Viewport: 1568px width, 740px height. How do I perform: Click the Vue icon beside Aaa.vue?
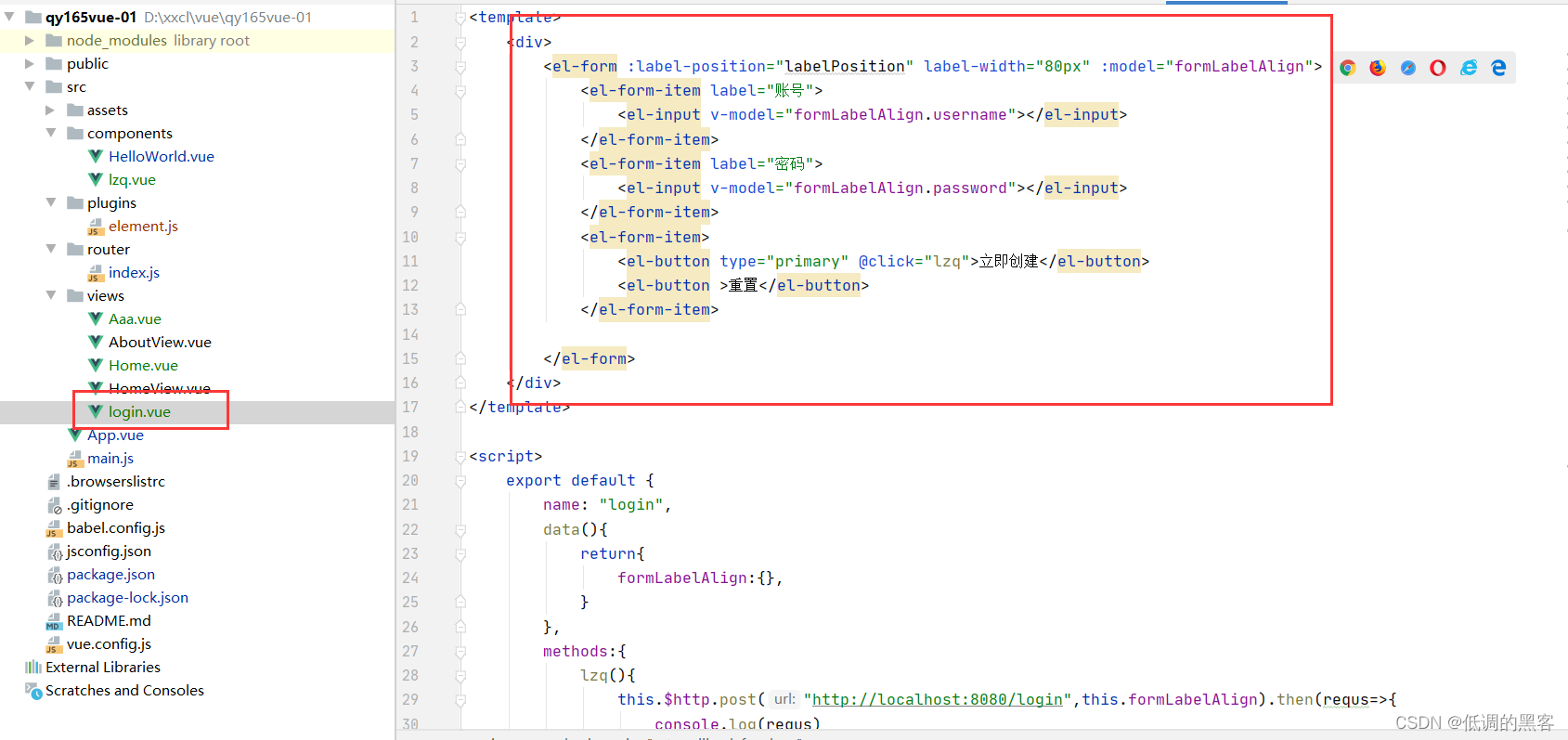click(96, 318)
